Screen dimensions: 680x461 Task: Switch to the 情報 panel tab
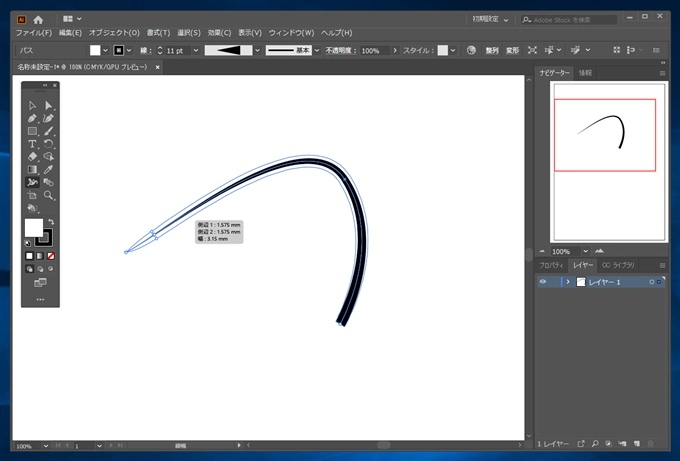pyautogui.click(x=585, y=73)
